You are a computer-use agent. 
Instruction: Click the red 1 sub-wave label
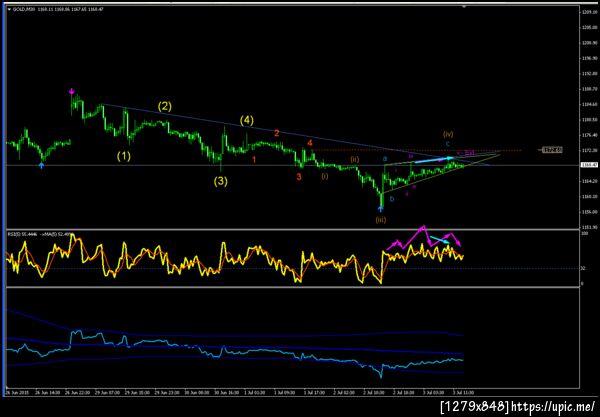254,160
